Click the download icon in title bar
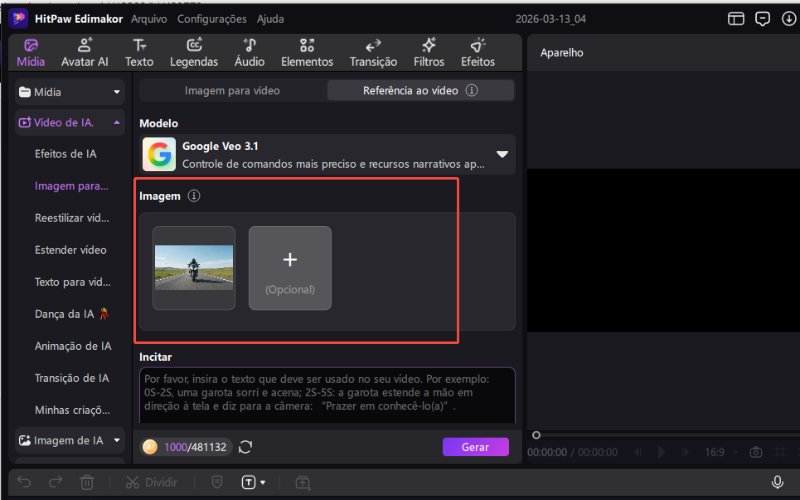Viewport: 800px width, 500px height. tap(789, 19)
